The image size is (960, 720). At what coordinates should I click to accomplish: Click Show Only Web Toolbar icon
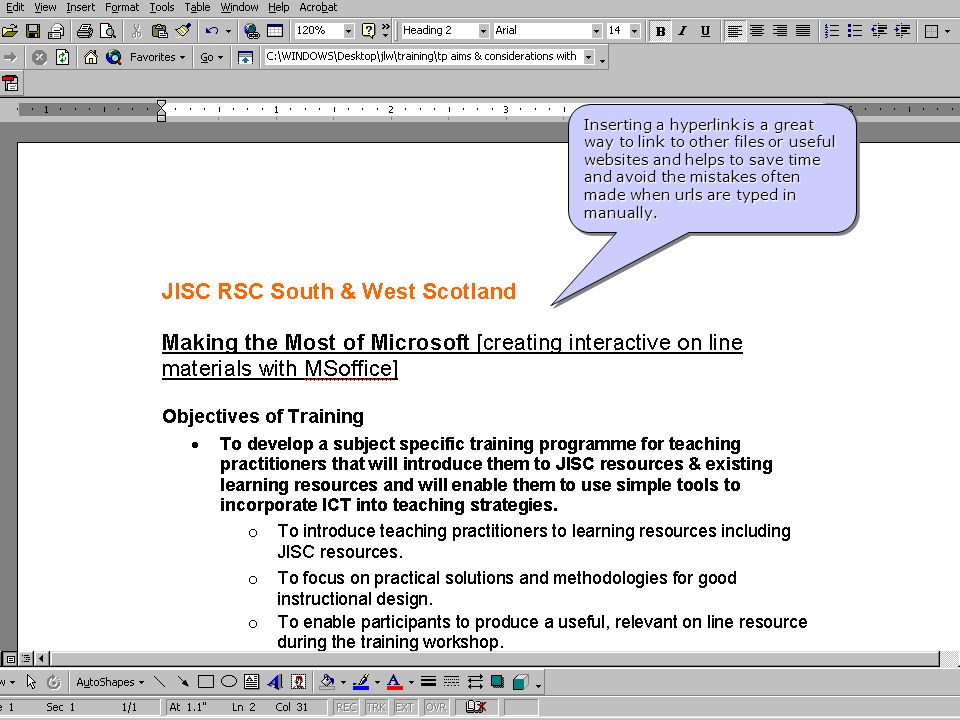pos(245,58)
